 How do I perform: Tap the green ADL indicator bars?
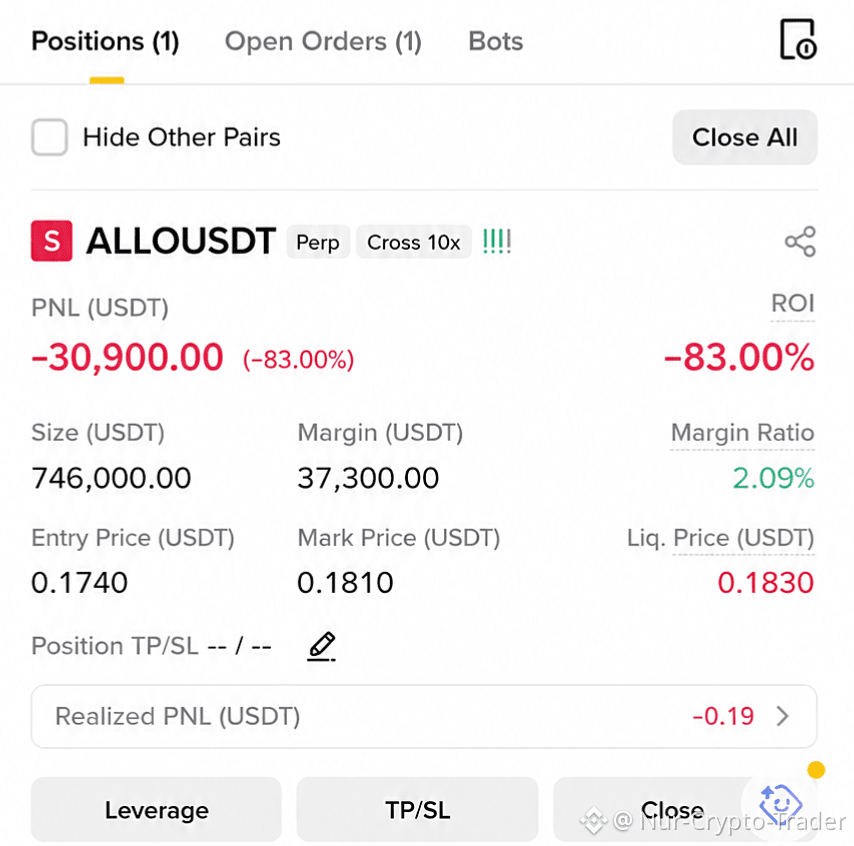[497, 241]
